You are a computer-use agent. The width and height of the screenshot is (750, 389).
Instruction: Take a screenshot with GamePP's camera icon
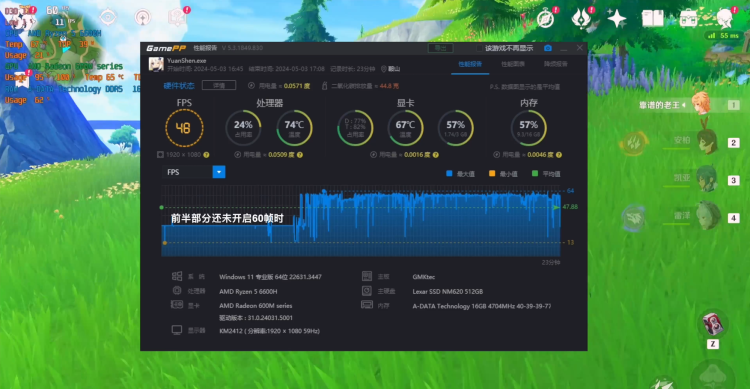pyautogui.click(x=548, y=48)
